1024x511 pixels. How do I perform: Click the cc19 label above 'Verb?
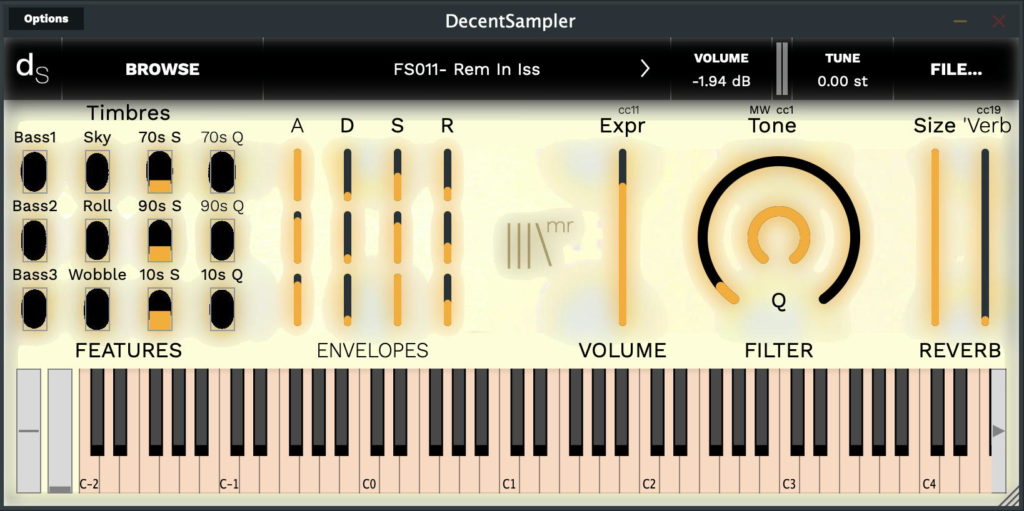point(988,110)
